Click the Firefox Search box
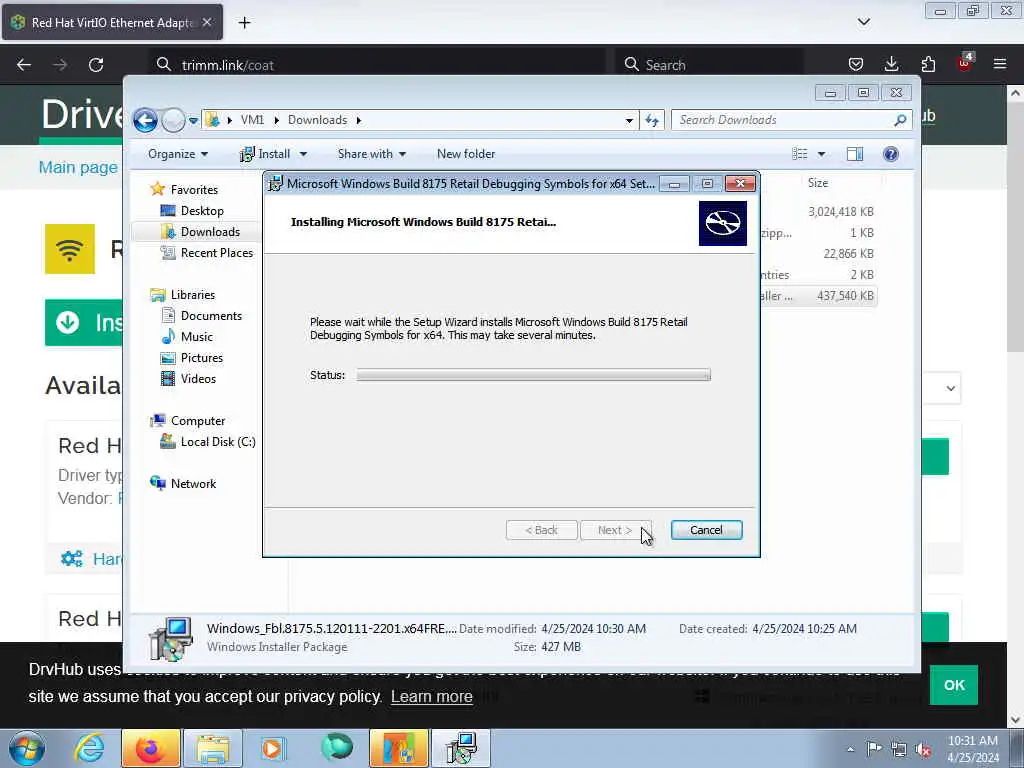 709,65
